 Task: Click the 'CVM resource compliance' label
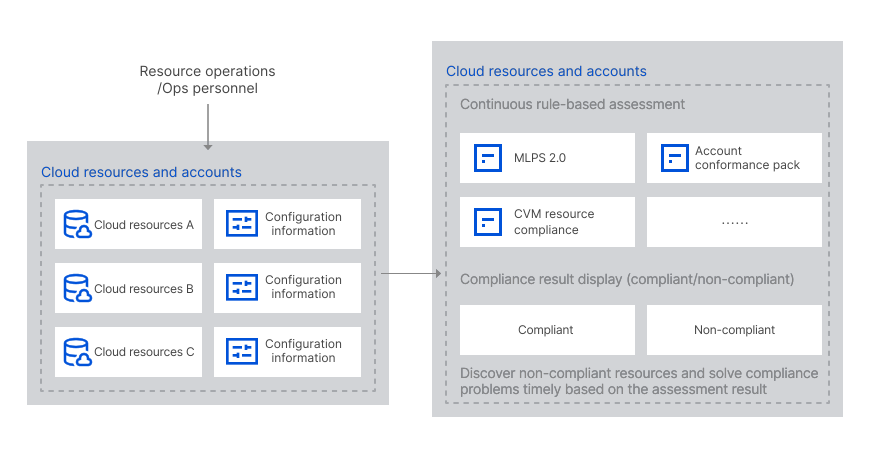click(x=554, y=222)
